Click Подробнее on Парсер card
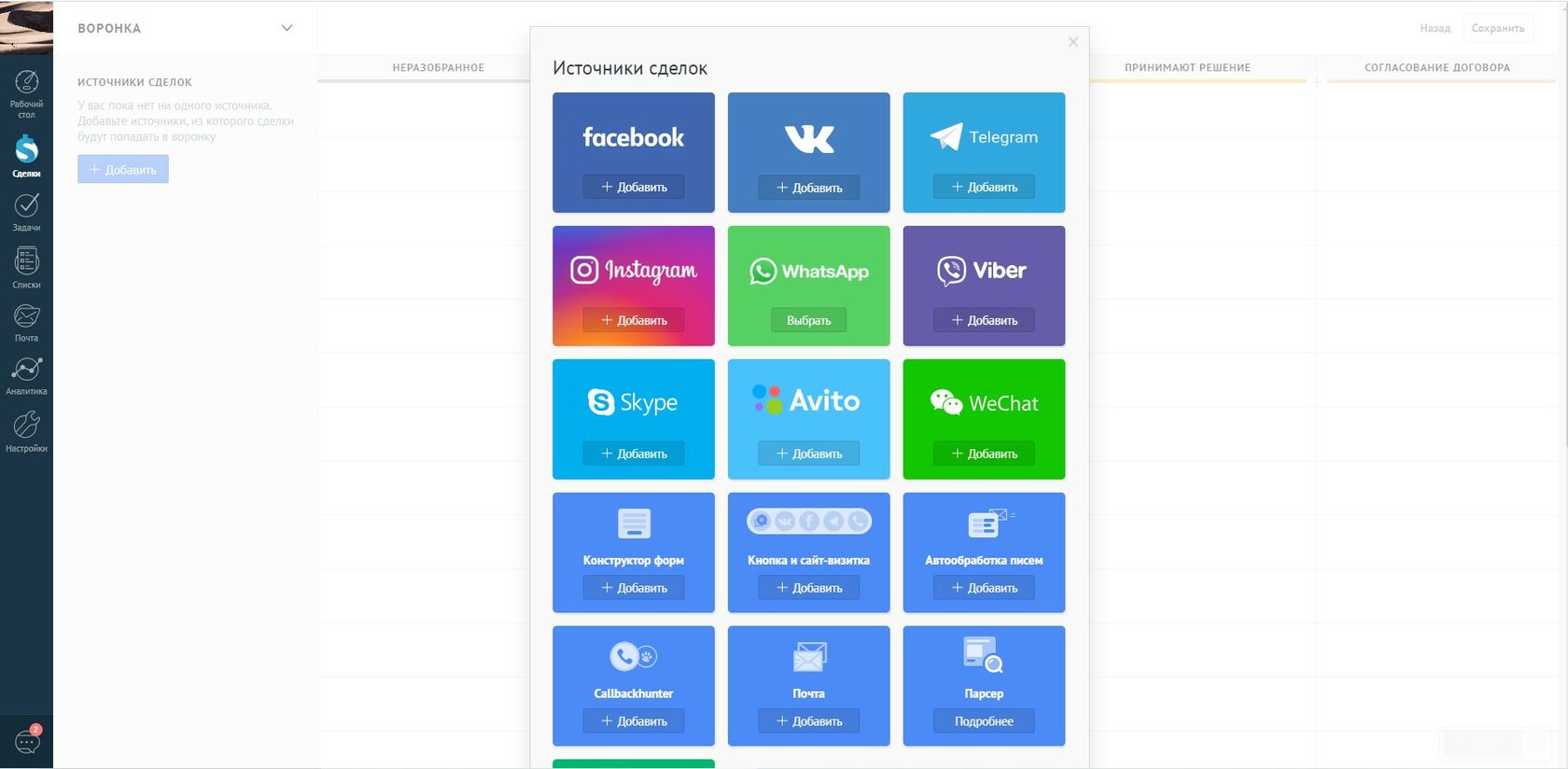This screenshot has height=769, width=1568. click(x=984, y=721)
